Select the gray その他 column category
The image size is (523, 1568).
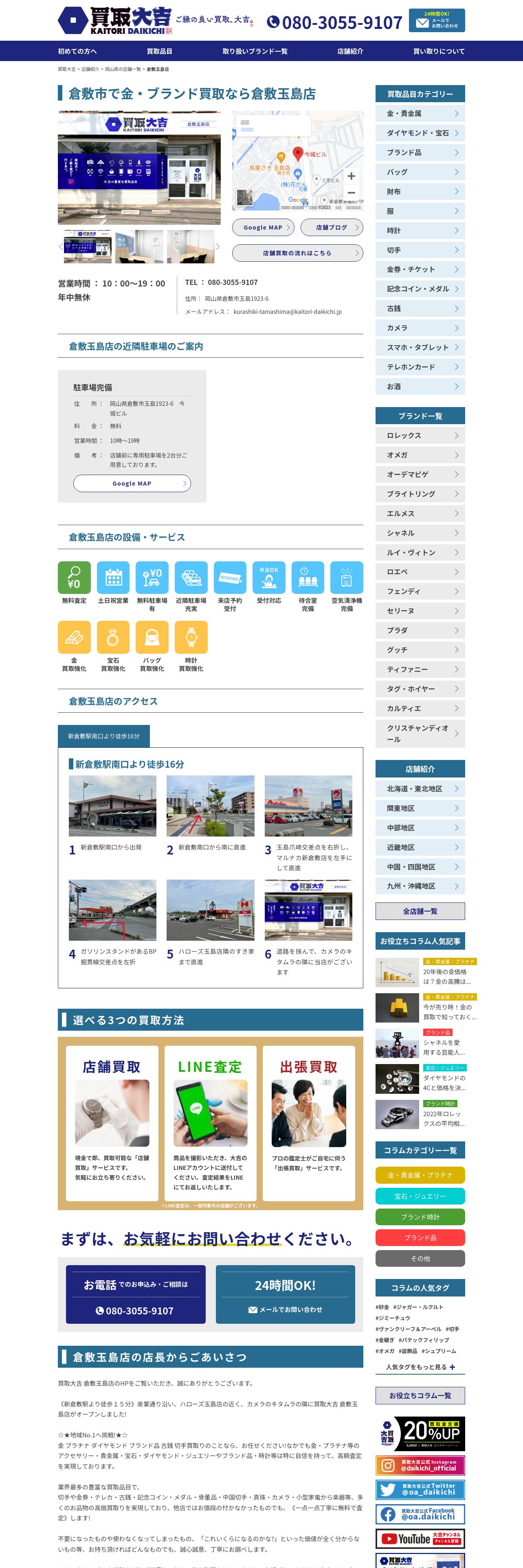[420, 1258]
